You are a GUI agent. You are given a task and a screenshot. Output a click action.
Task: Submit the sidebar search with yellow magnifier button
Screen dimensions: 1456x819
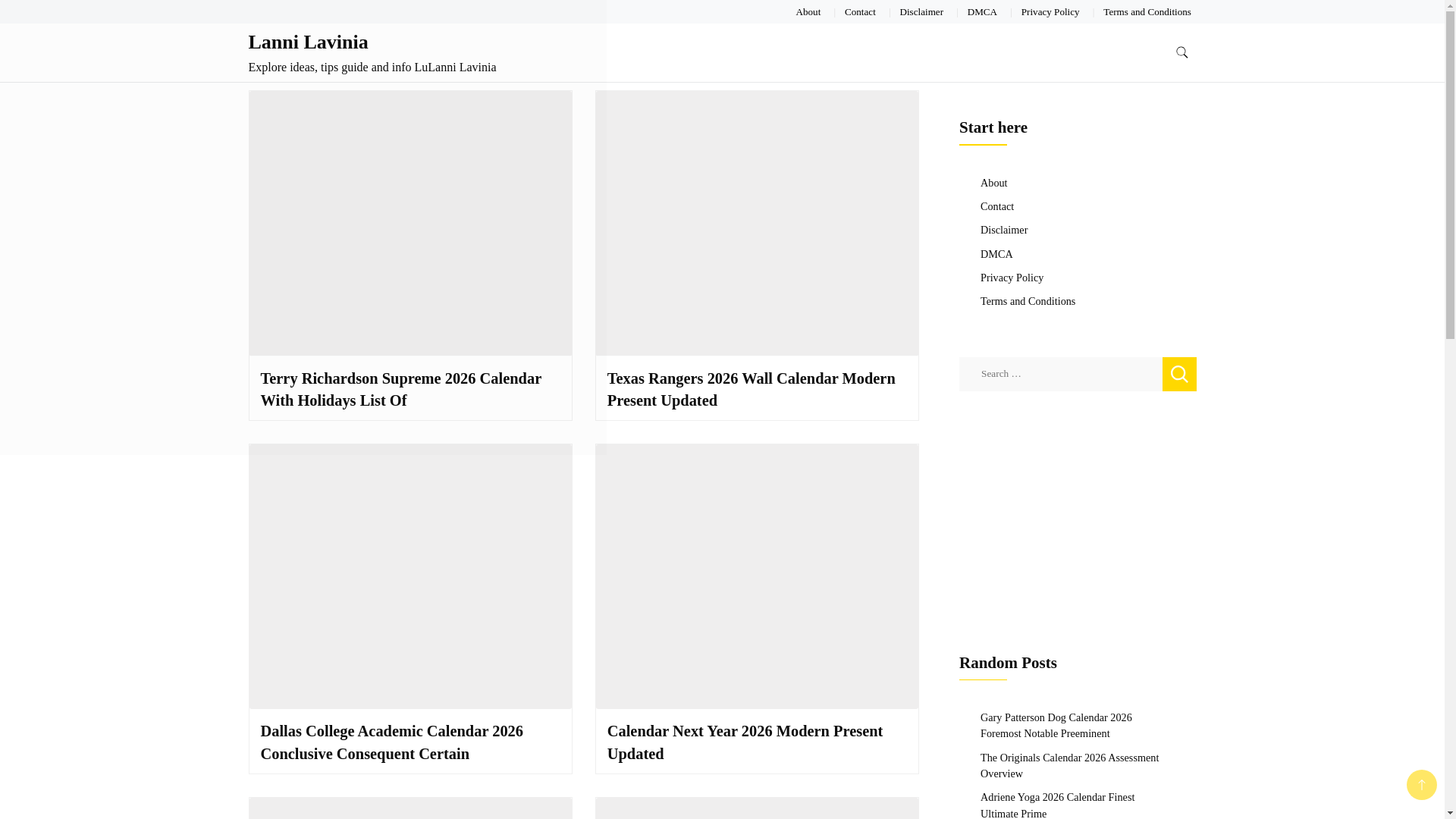pyautogui.click(x=1178, y=374)
